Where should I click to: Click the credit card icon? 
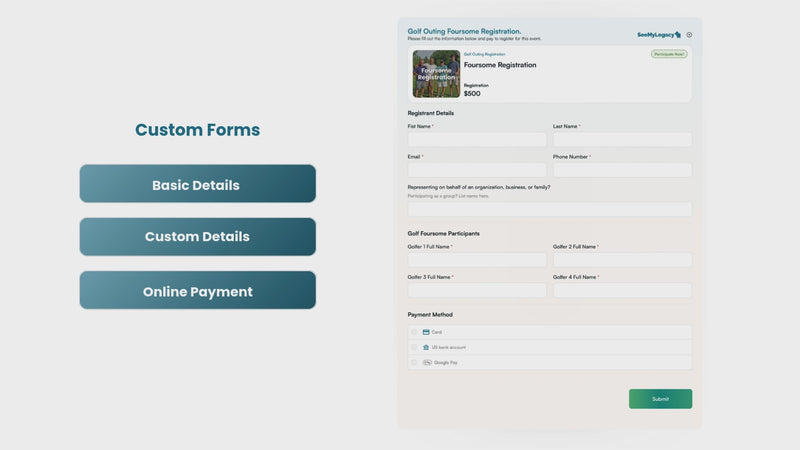coord(426,332)
